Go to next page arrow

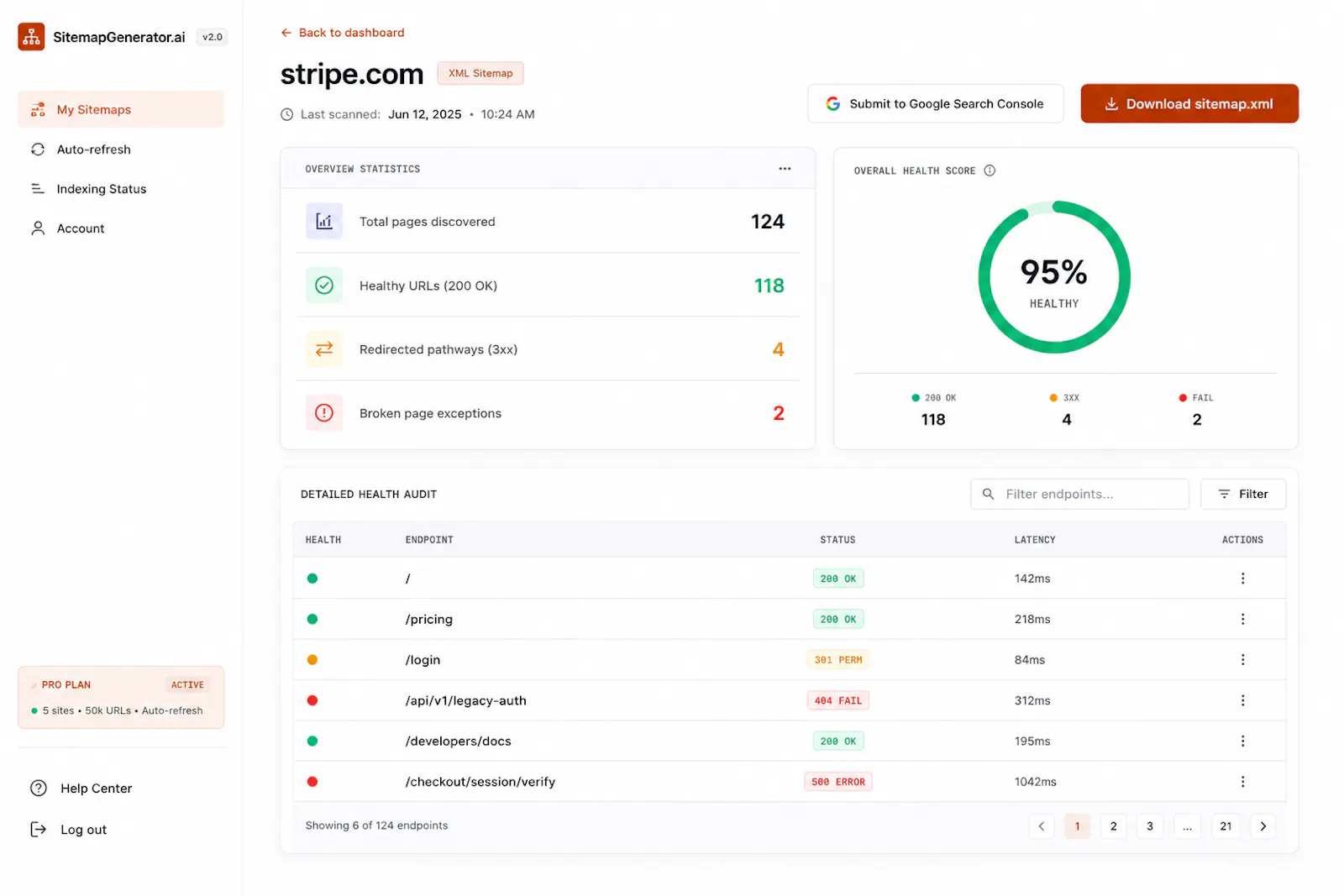(1263, 826)
